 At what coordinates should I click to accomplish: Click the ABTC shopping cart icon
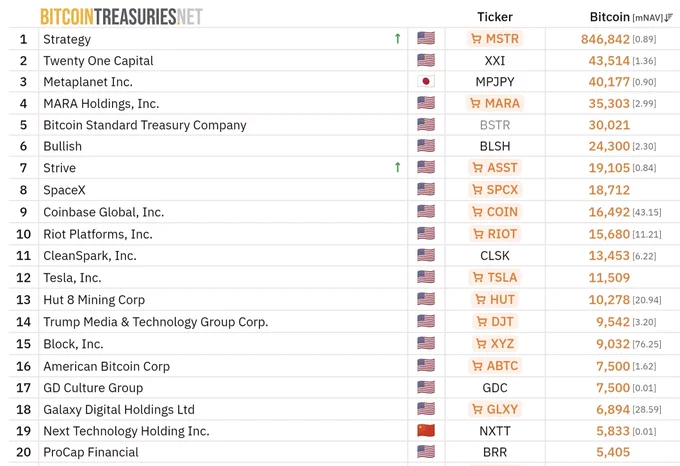(477, 366)
